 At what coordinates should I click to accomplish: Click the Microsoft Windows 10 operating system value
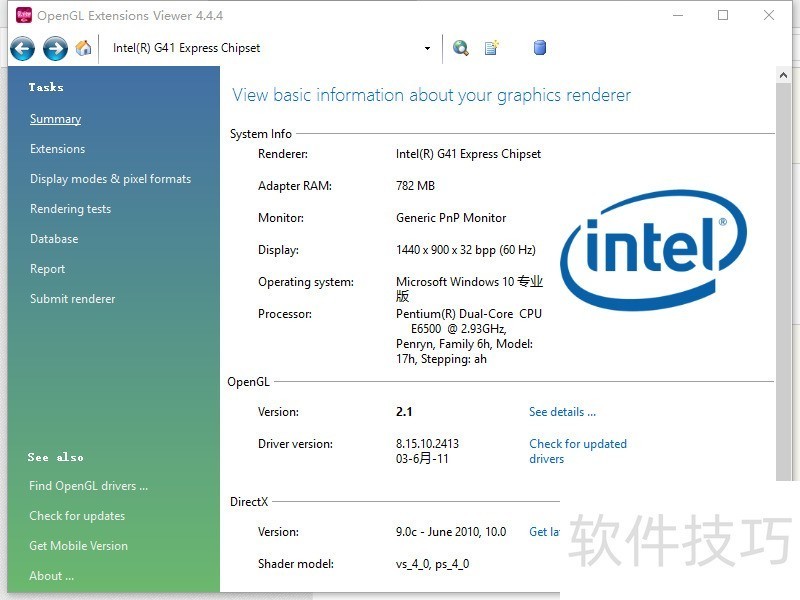469,289
